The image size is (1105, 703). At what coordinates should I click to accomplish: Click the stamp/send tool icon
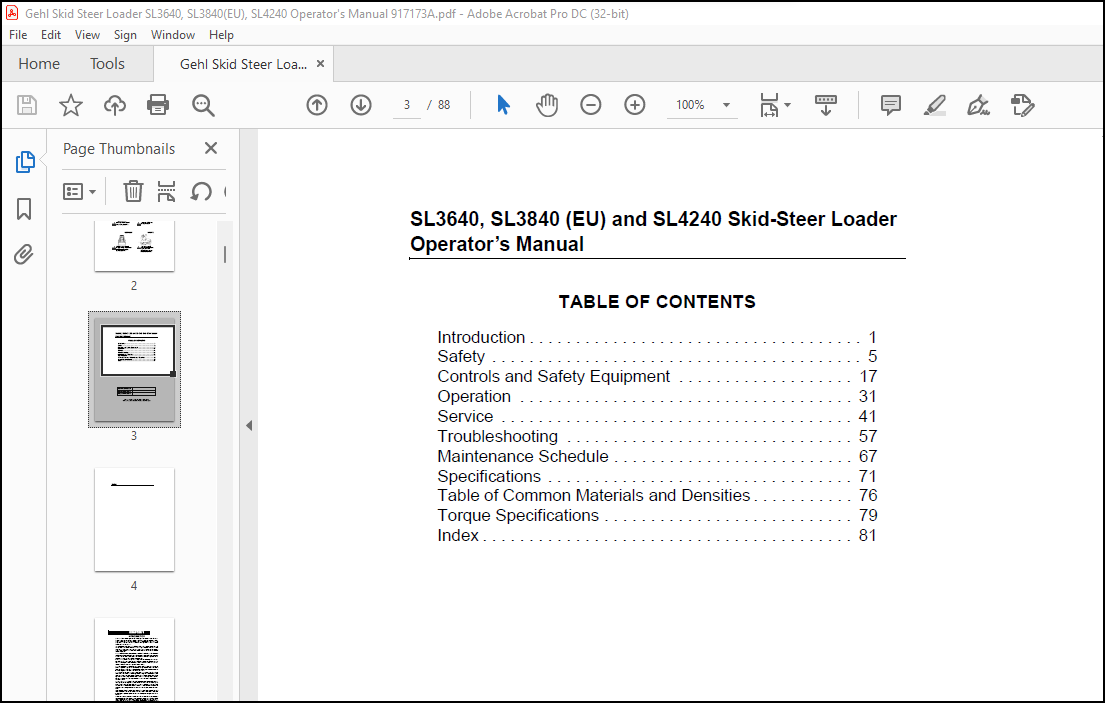[x=1023, y=106]
